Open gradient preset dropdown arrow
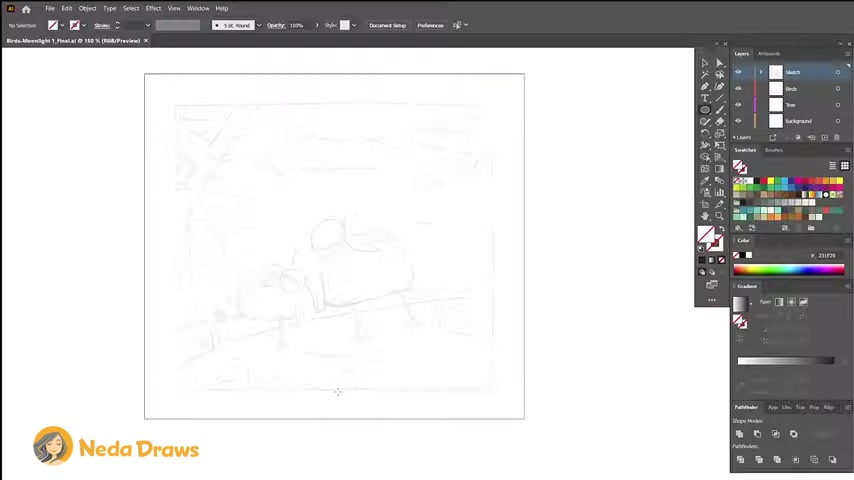The width and height of the screenshot is (854, 480). coord(751,303)
